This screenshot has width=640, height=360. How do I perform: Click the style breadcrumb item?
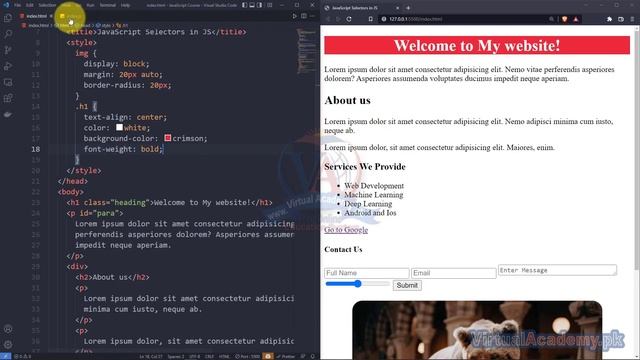click(103, 25)
